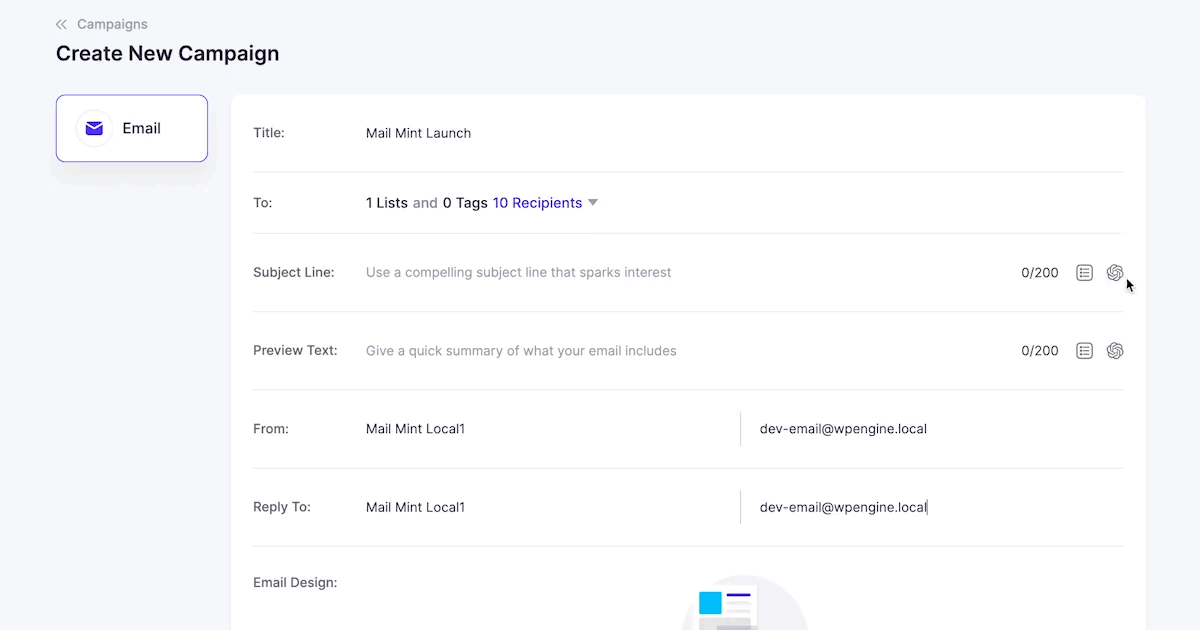Click the 1 Lists text
The width and height of the screenshot is (1200, 630).
[387, 203]
